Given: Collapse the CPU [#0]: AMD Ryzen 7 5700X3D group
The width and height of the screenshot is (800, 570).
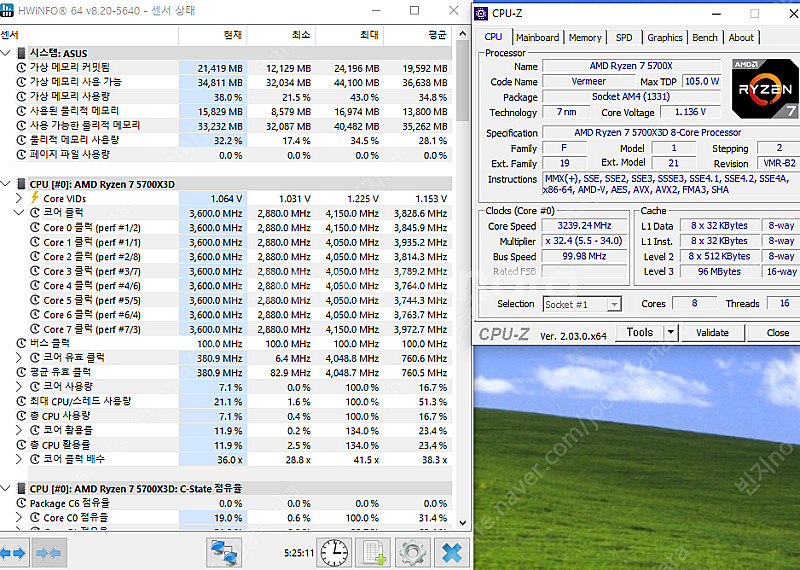Looking at the screenshot, I should (x=6, y=184).
